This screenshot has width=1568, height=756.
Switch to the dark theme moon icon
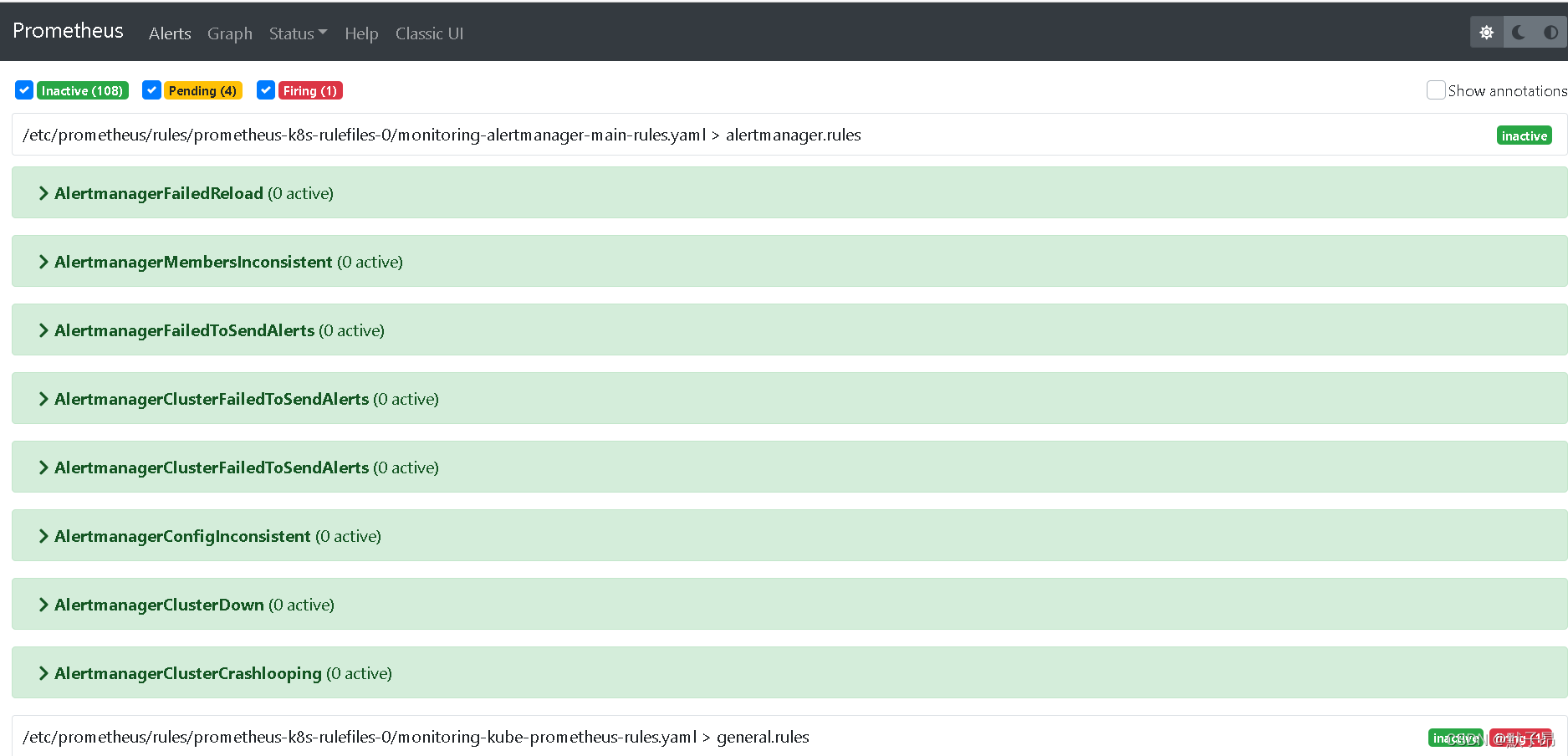pyautogui.click(x=1519, y=33)
